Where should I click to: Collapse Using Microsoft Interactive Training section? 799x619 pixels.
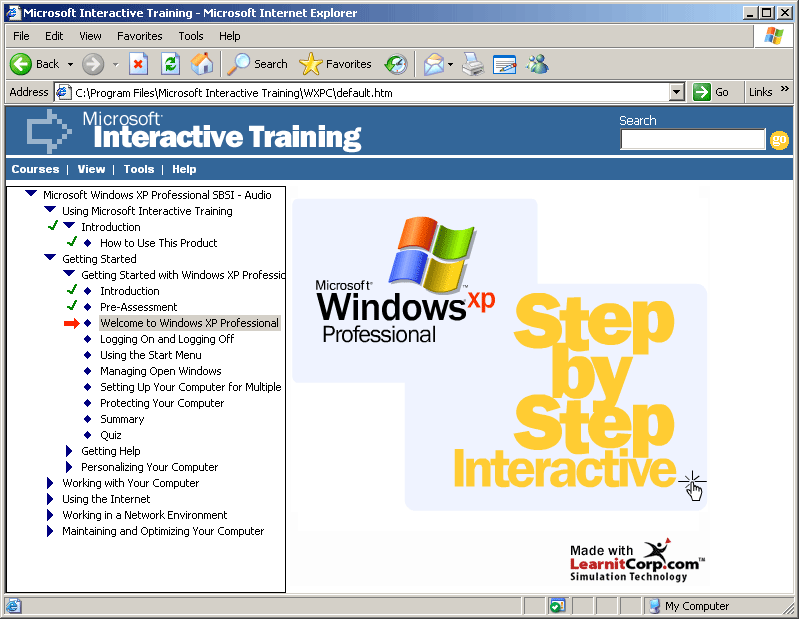(50, 209)
